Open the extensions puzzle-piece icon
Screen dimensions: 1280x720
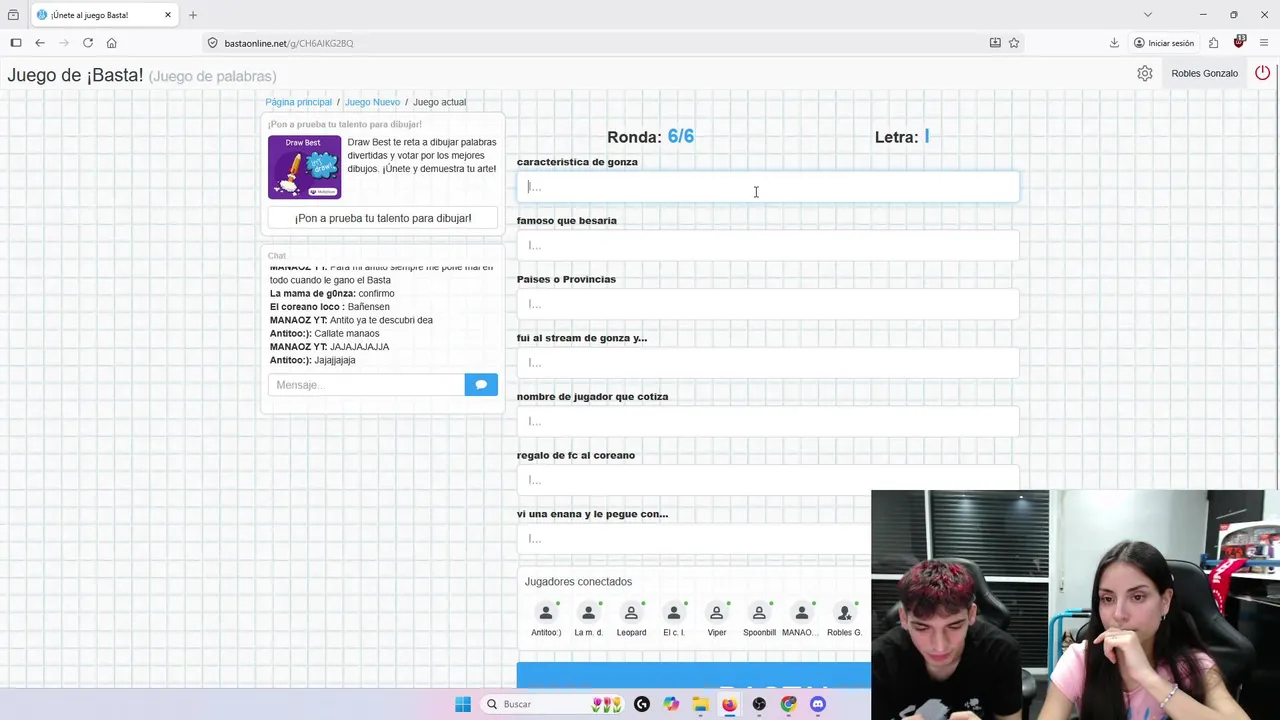point(1213,43)
